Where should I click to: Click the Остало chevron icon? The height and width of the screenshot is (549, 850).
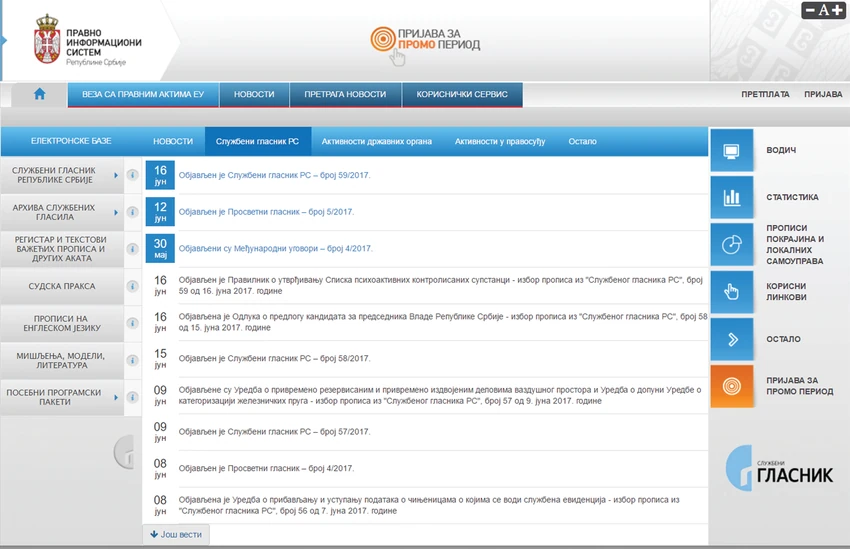(x=731, y=339)
